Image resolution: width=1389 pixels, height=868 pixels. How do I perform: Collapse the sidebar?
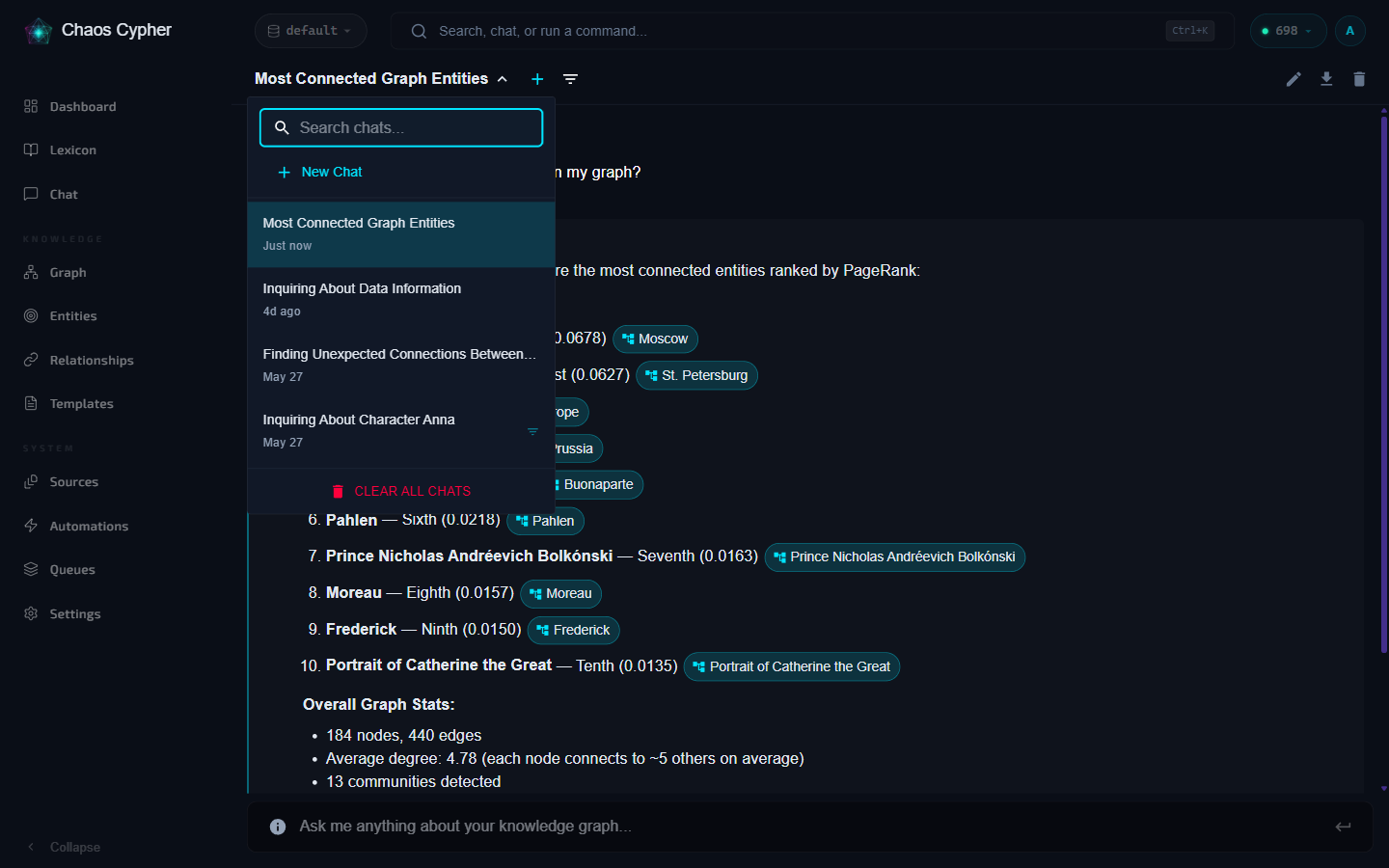point(64,847)
